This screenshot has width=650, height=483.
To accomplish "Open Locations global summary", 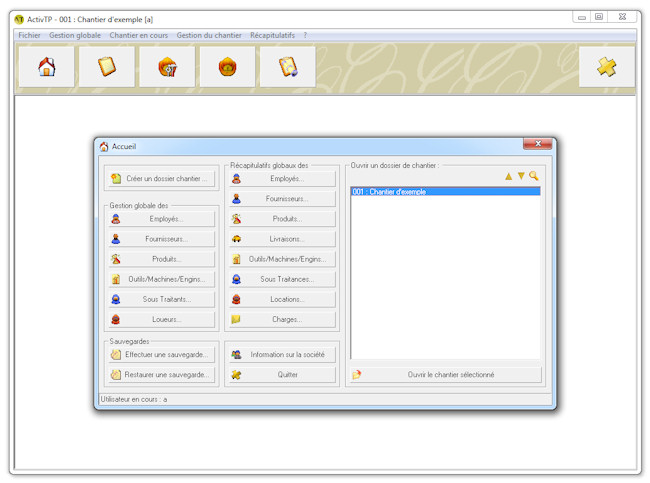I will click(282, 299).
